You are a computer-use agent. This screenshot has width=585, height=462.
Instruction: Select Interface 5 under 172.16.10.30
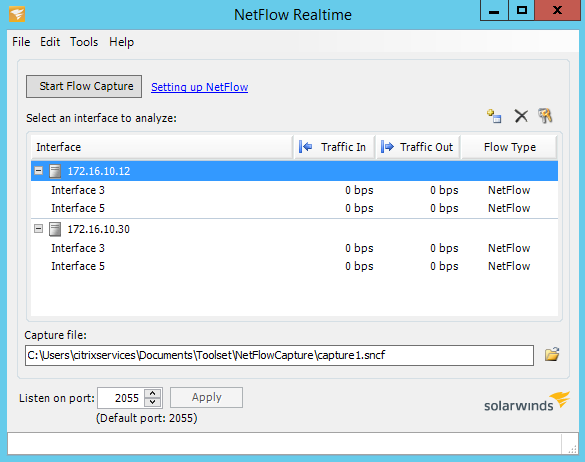tap(294, 266)
